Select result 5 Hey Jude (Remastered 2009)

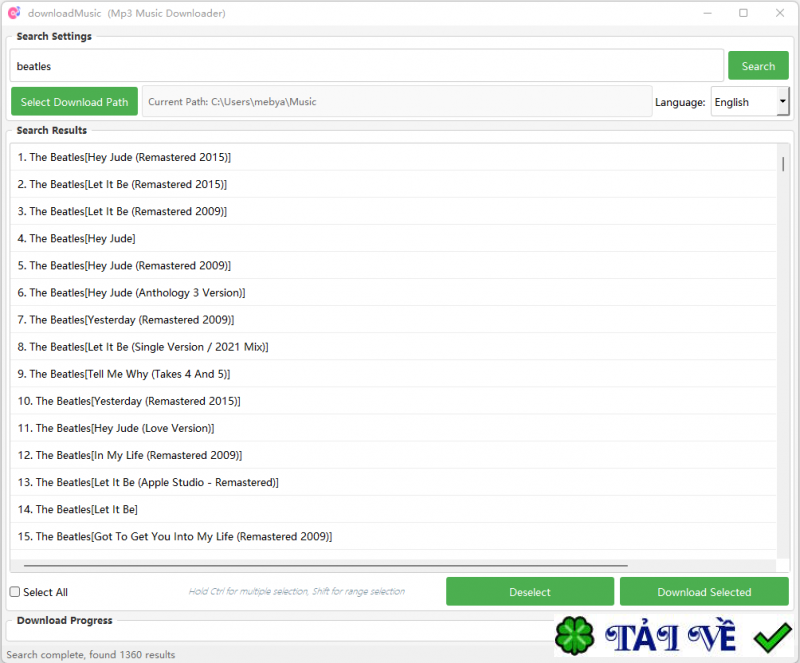pyautogui.click(x=393, y=265)
